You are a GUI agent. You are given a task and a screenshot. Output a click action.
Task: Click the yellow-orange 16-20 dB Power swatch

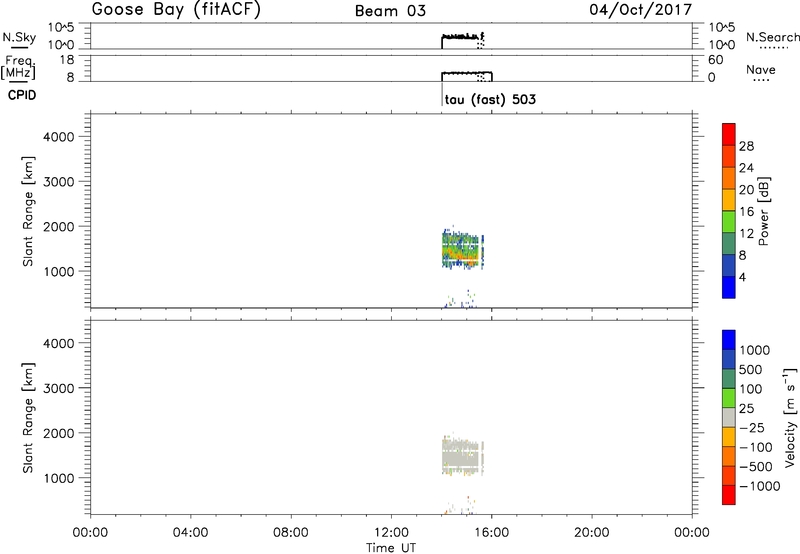coord(729,199)
